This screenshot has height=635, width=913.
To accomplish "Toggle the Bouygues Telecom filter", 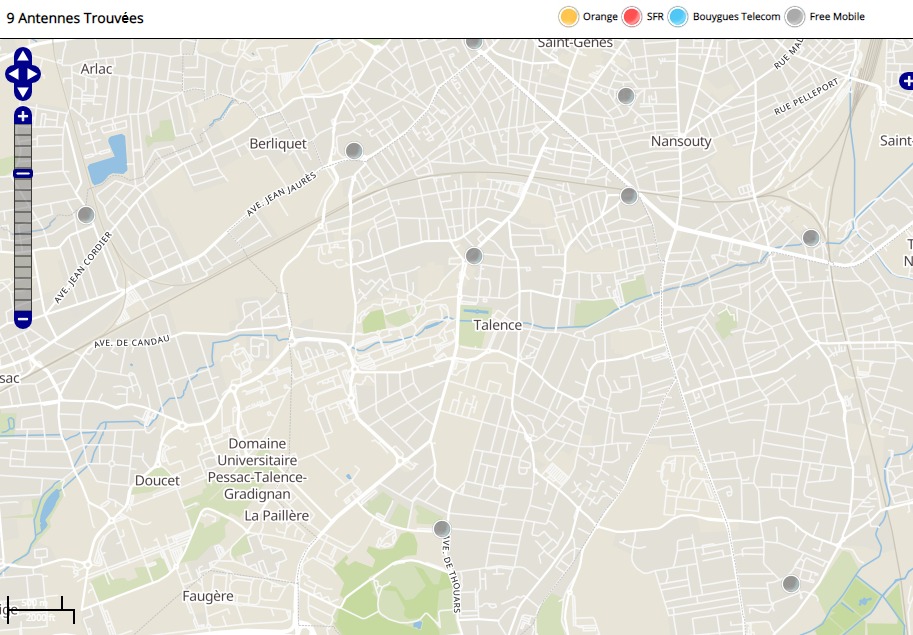I will [x=678, y=17].
